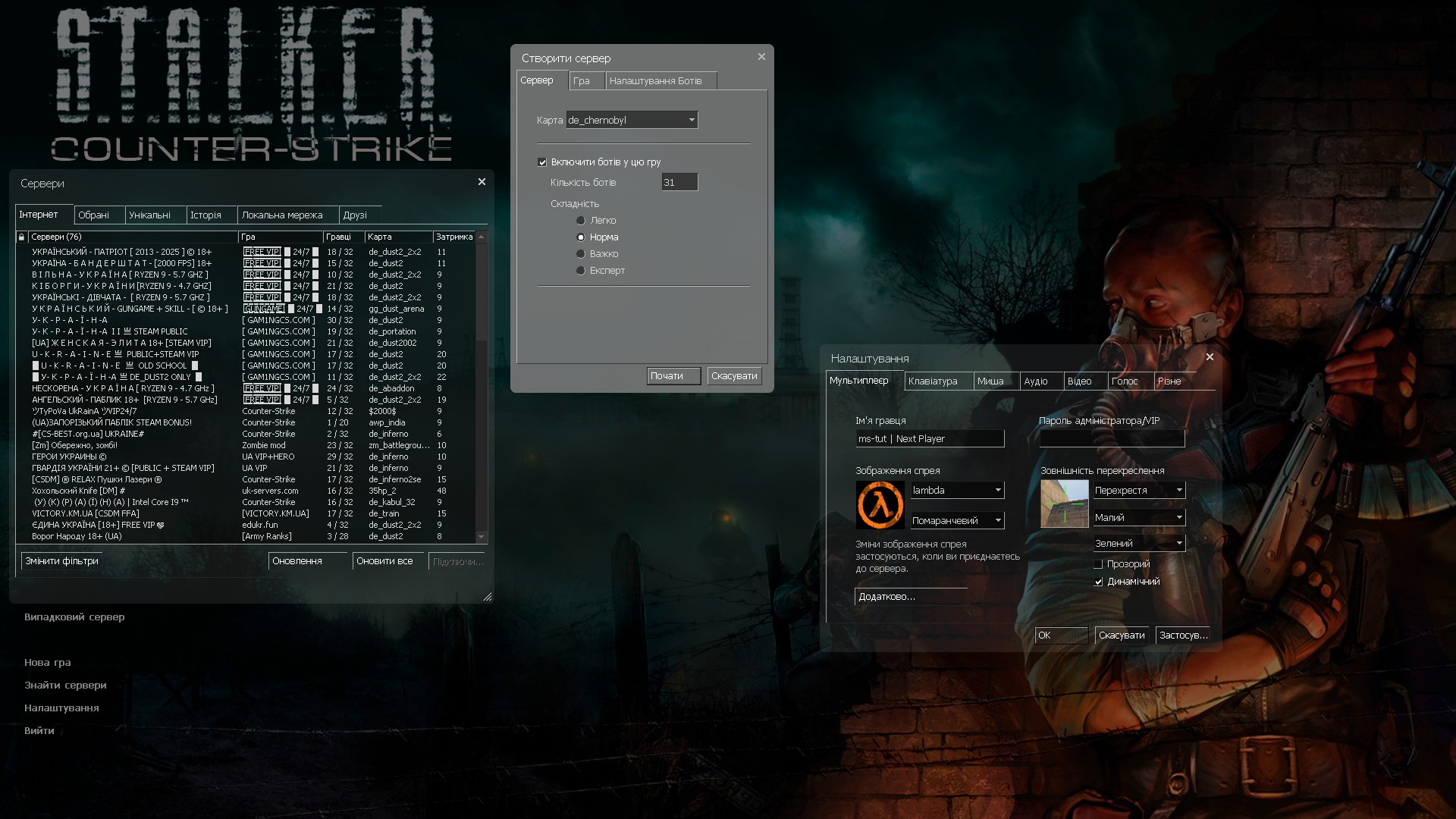
Task: Click Вийти main menu item
Action: [x=39, y=731]
